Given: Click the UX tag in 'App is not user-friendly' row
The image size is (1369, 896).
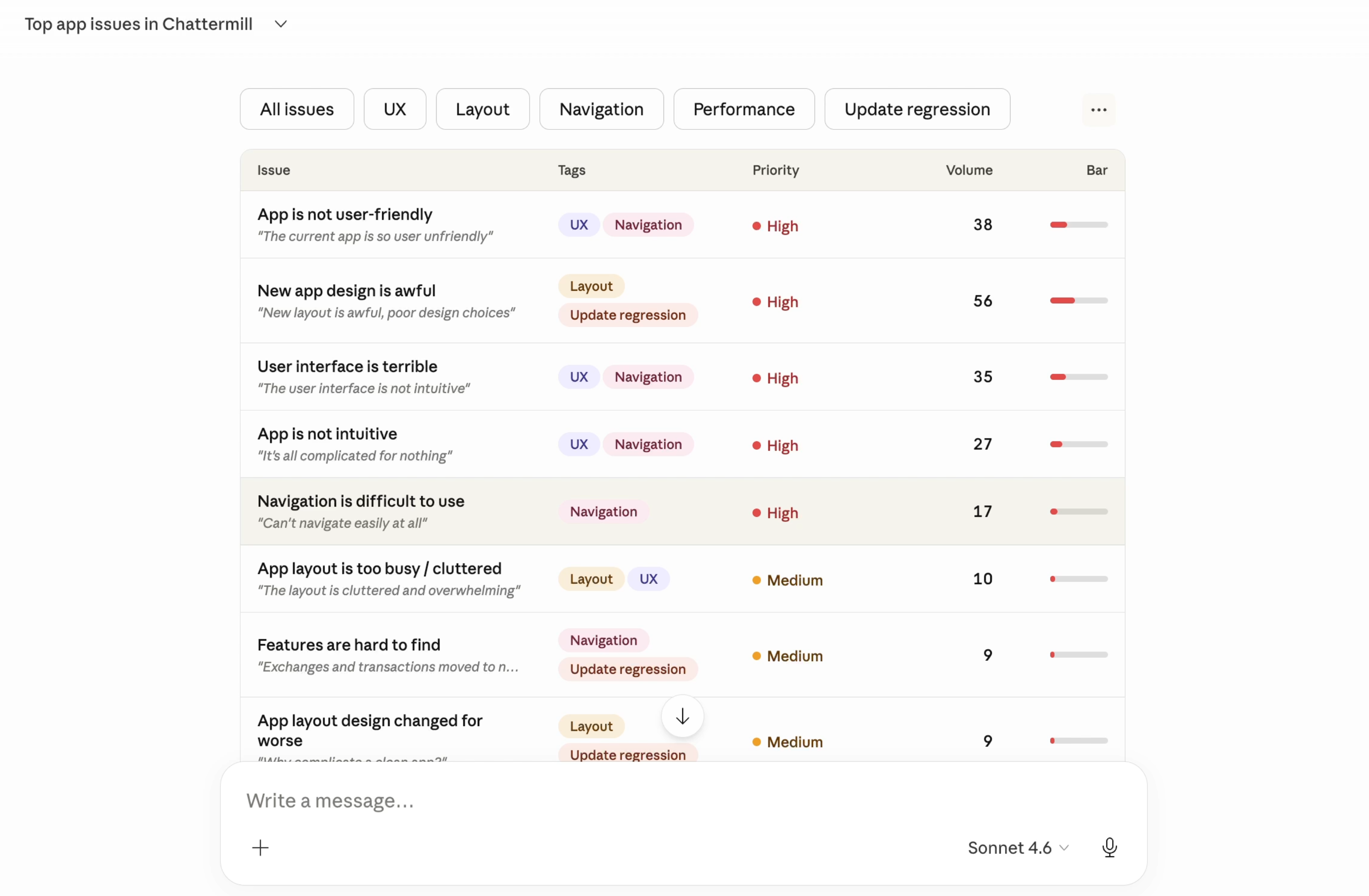Looking at the screenshot, I should pos(578,225).
